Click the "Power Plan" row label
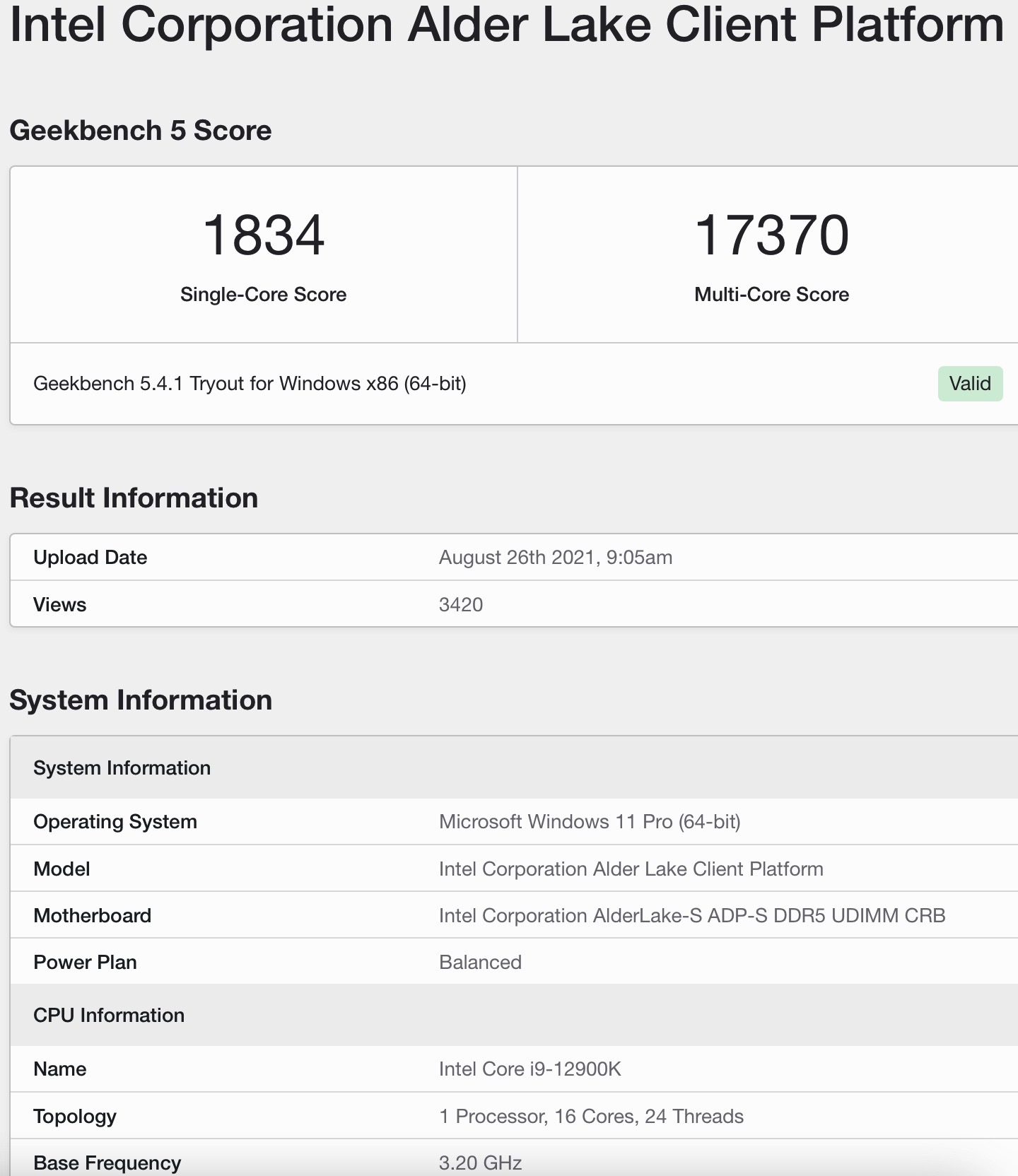Screen dimensions: 1018x1176 coord(85,963)
